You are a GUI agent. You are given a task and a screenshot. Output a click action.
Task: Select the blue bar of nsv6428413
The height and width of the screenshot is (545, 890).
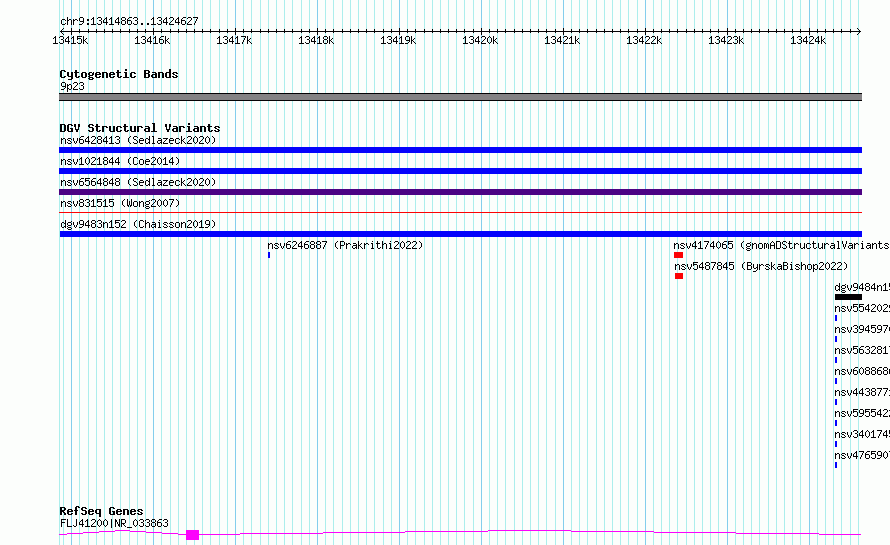pyautogui.click(x=460, y=150)
